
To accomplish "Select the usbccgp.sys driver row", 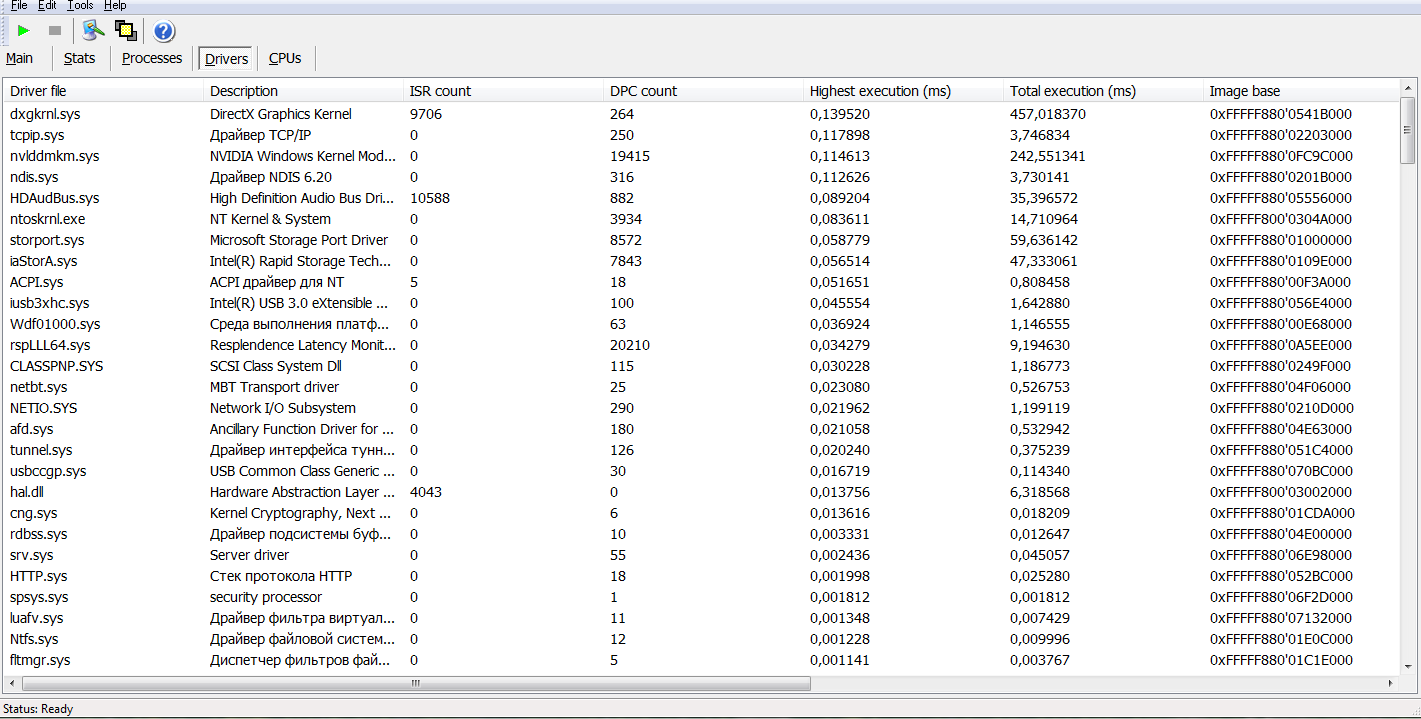I will click(700, 471).
